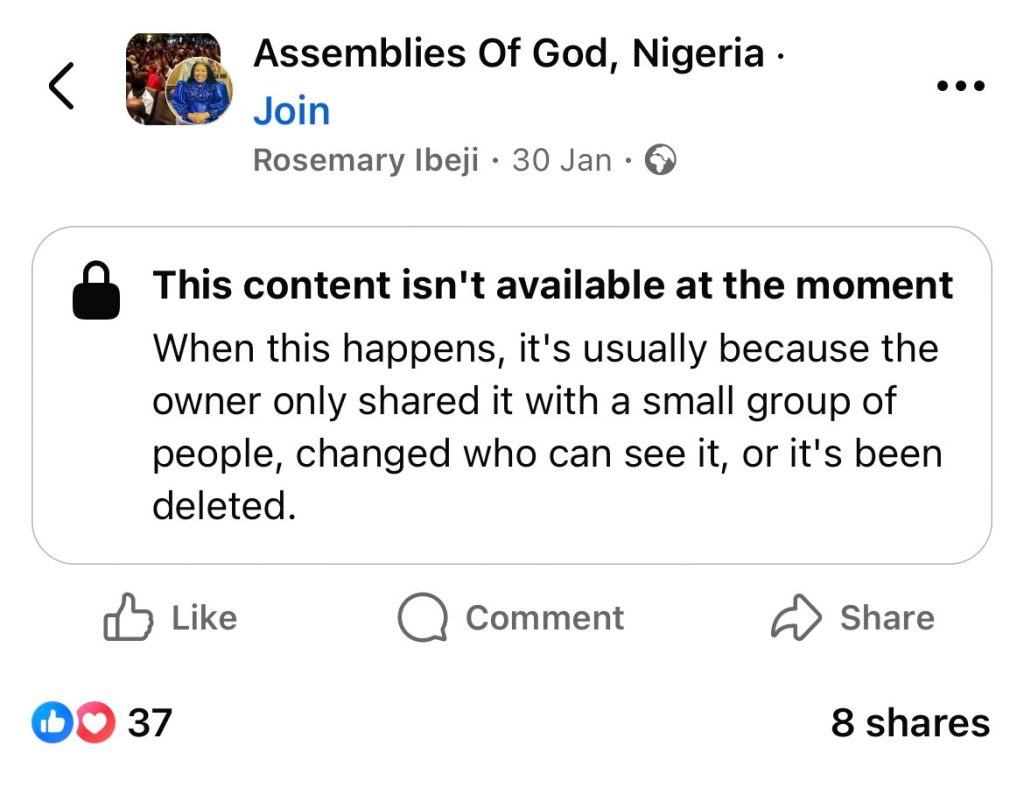Tap the 30 Jan post date
Screen dimensions: 1024x795
(x=561, y=160)
